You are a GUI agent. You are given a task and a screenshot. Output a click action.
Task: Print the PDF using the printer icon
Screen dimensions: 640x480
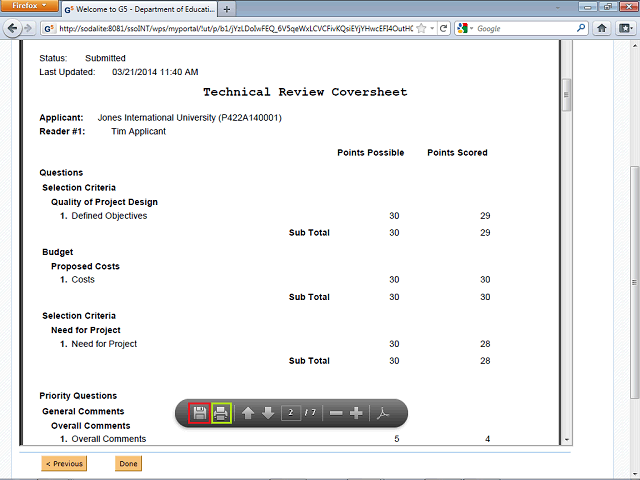tap(221, 413)
